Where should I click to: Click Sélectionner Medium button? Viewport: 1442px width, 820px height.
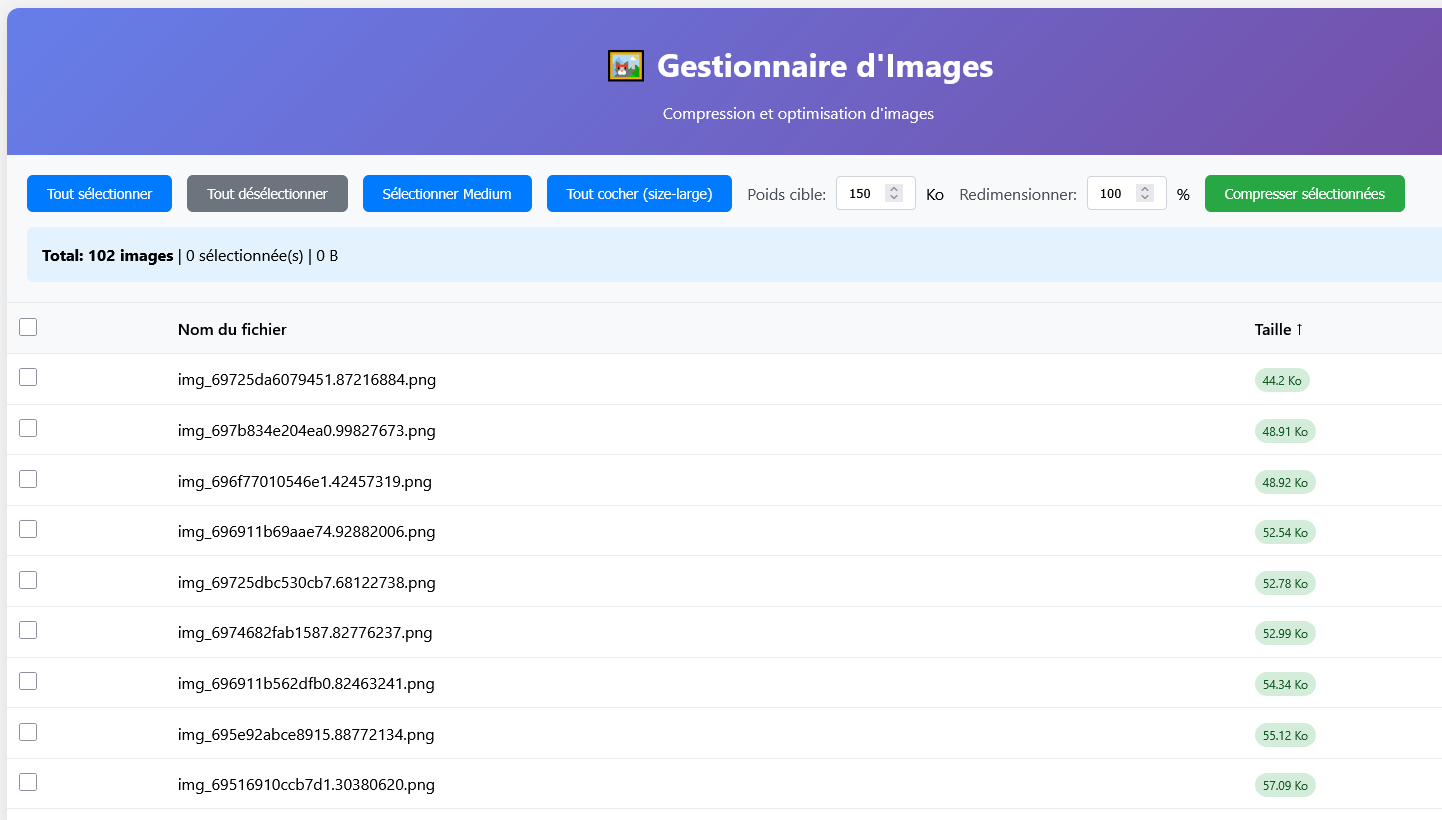(447, 194)
